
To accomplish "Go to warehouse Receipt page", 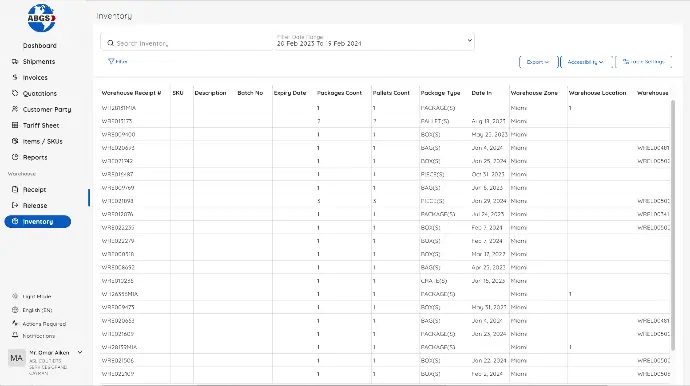I will coord(34,190).
